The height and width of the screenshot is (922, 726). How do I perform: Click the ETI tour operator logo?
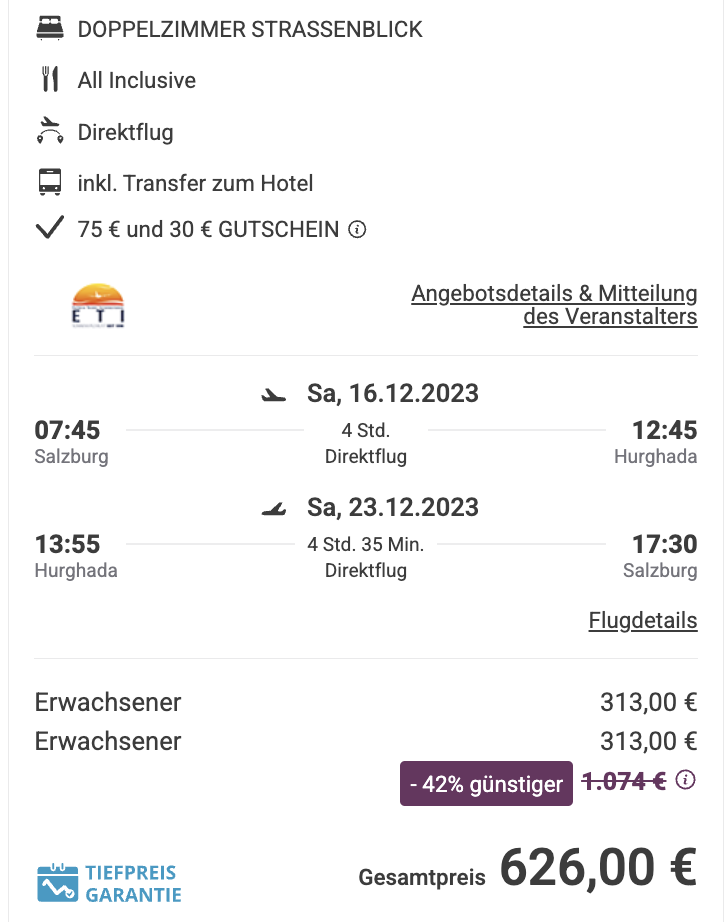98,305
